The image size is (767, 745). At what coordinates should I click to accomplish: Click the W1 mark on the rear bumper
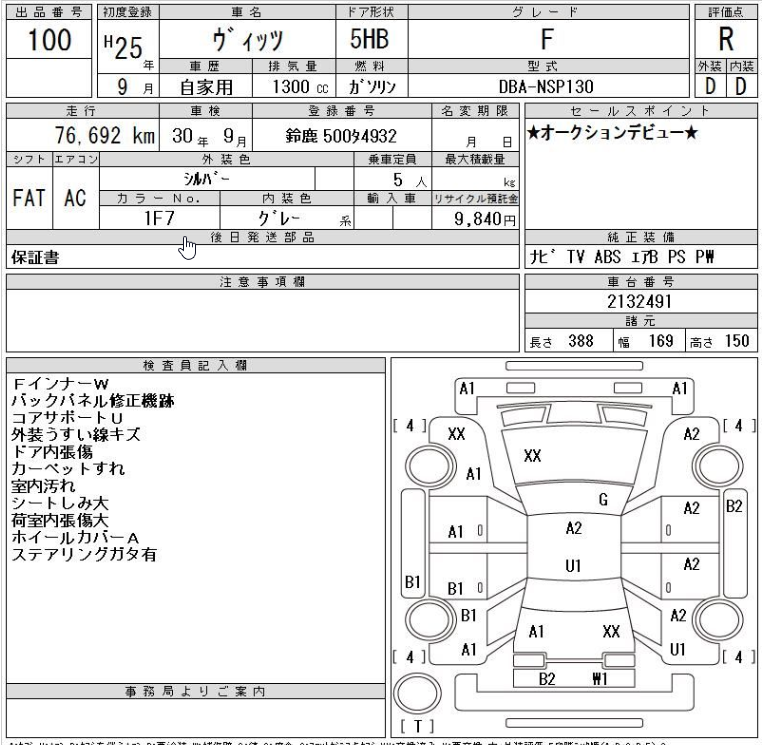pos(601,679)
